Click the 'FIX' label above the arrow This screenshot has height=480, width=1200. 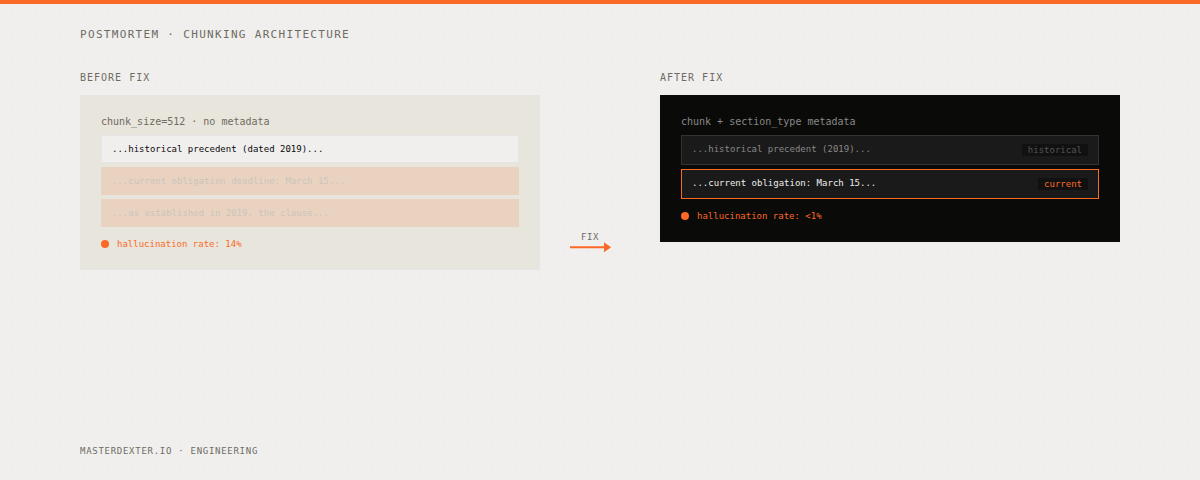[x=590, y=237]
